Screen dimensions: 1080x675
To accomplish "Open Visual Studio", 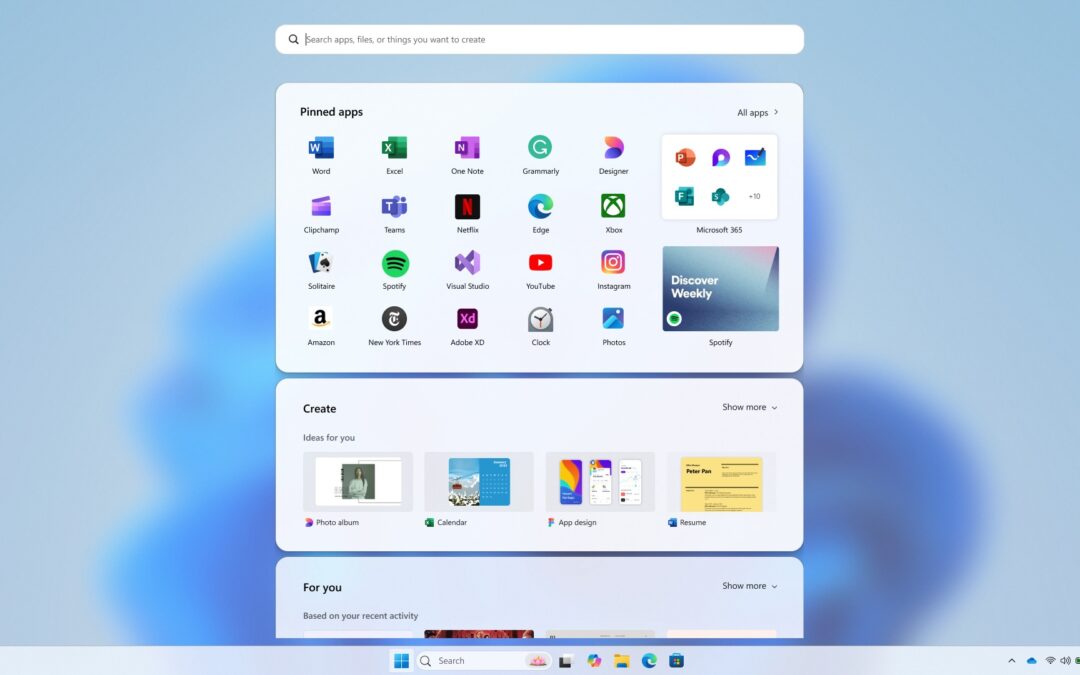I will (x=467, y=263).
